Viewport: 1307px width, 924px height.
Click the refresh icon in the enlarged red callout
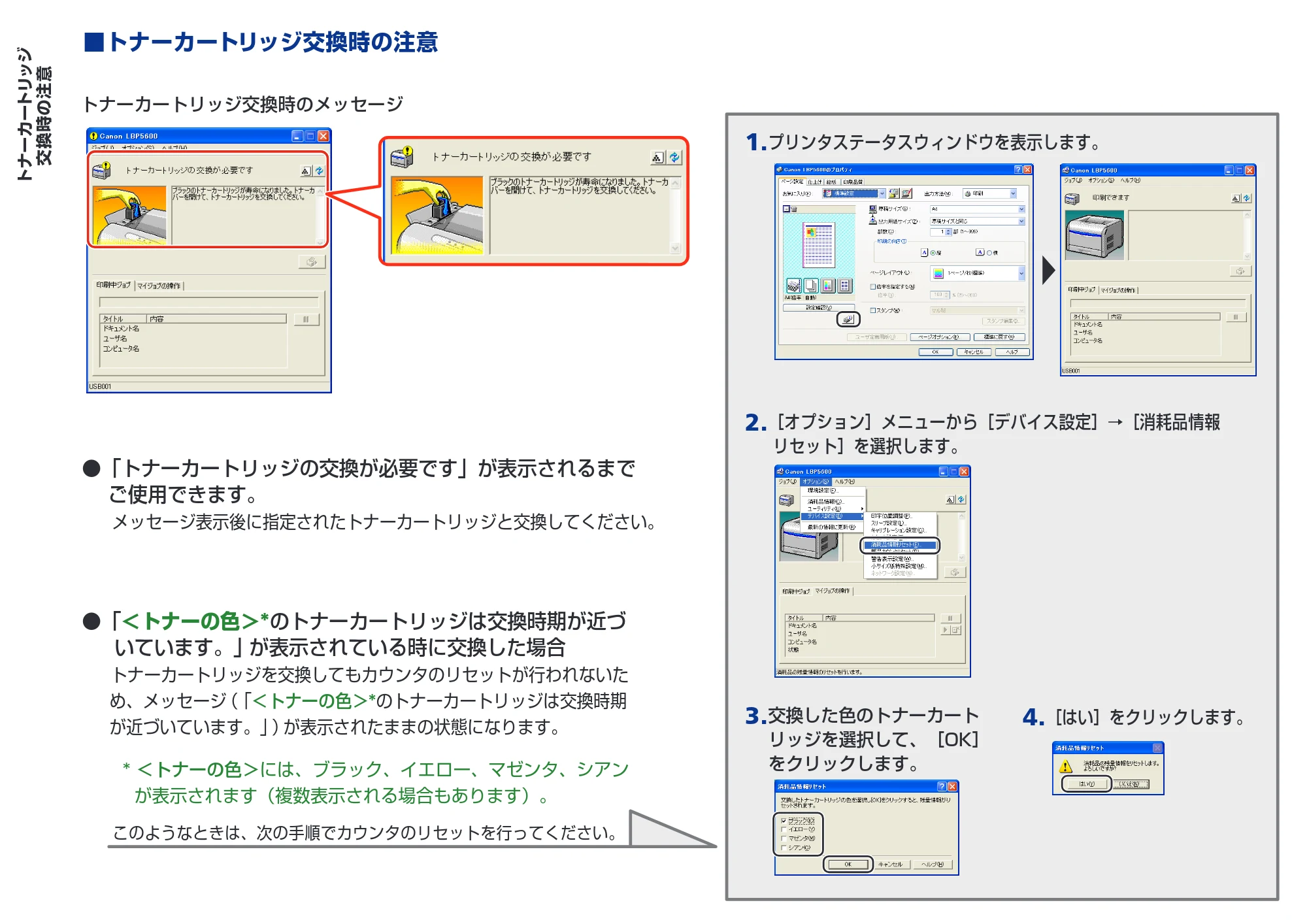click(x=674, y=157)
